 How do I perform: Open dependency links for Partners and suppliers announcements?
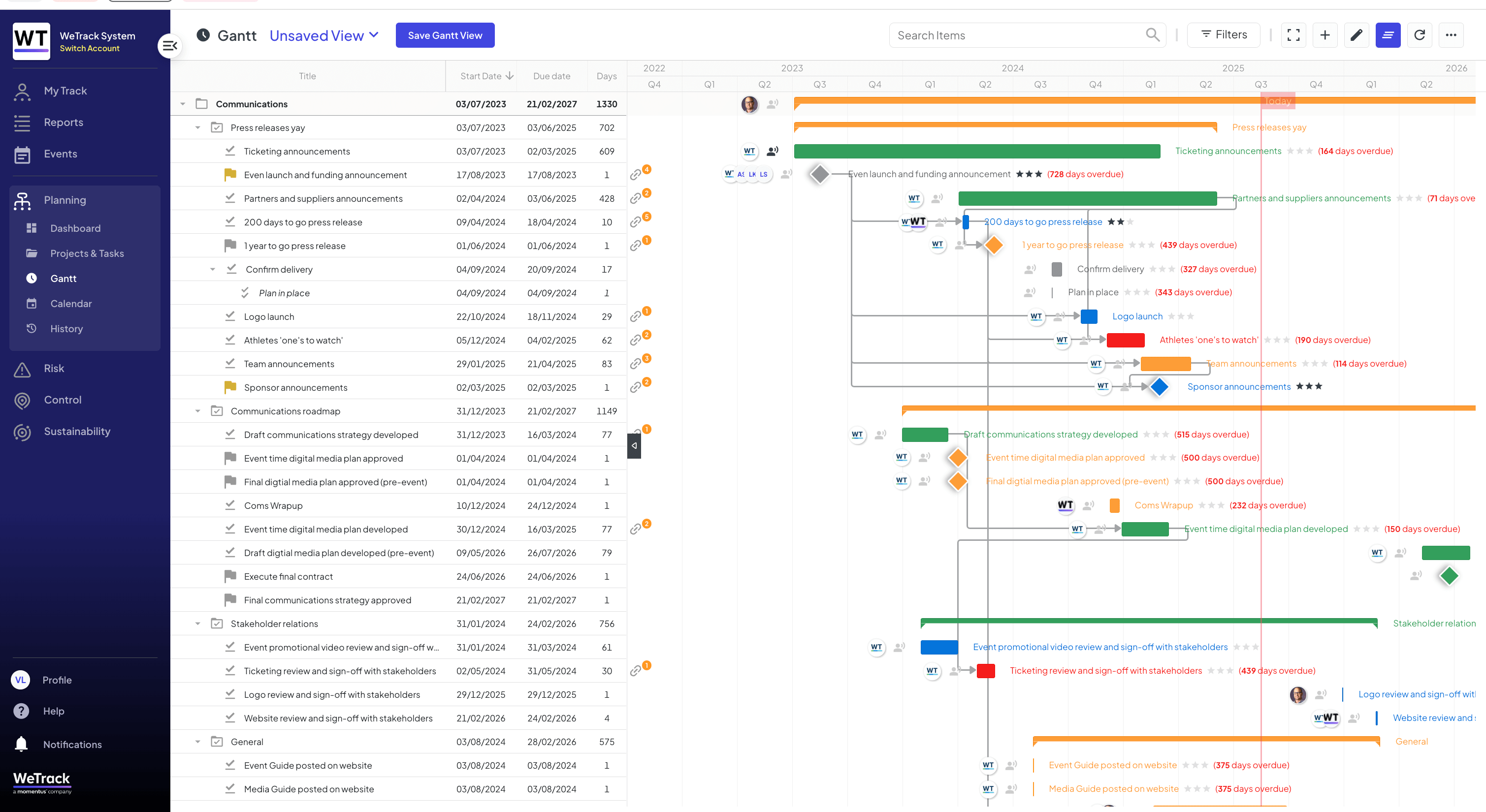635,198
